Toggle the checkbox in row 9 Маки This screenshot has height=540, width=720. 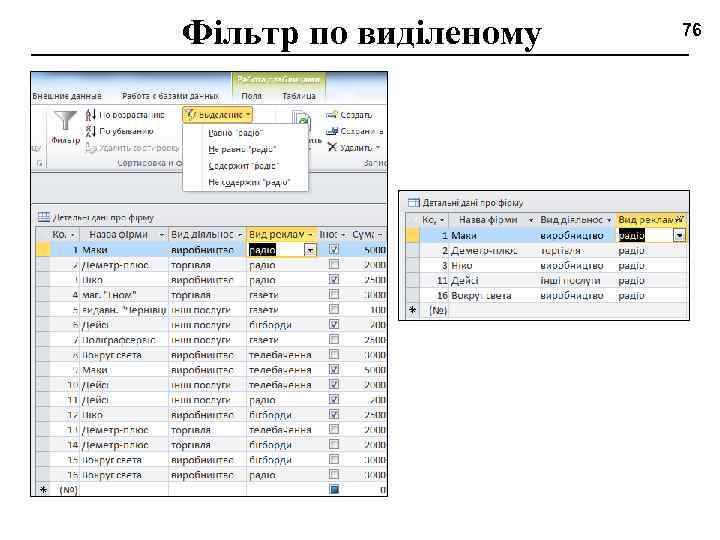[x=334, y=369]
